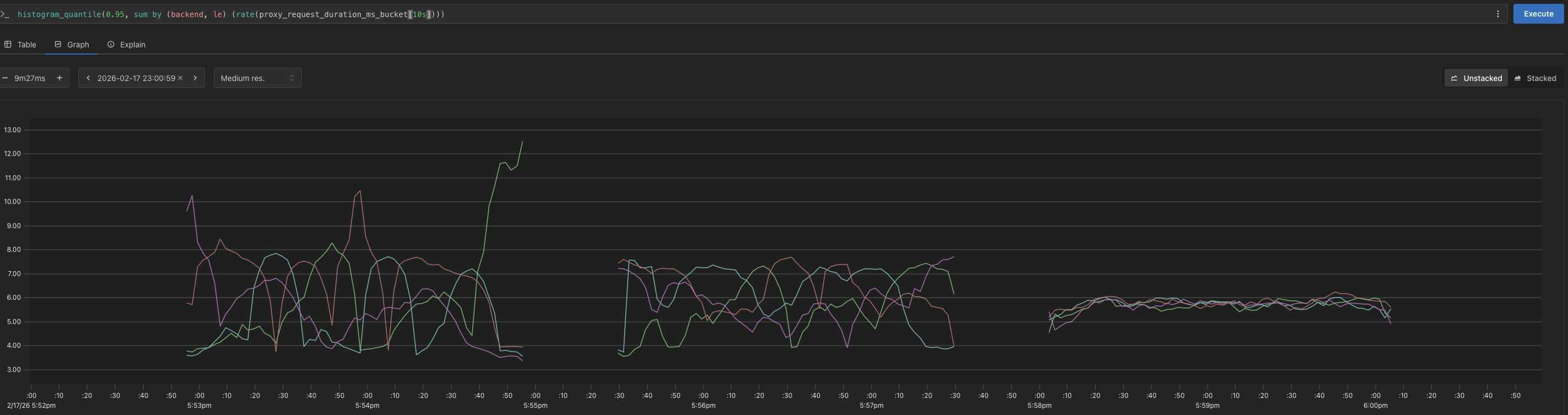Switch to the Table tab
This screenshot has height=415, width=1568.
pos(21,45)
